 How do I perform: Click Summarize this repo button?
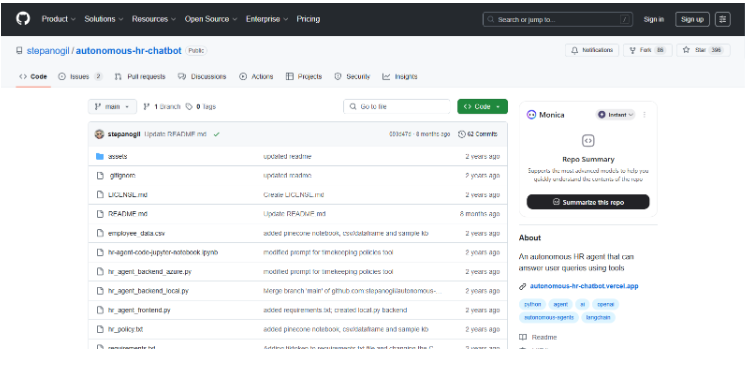point(588,202)
